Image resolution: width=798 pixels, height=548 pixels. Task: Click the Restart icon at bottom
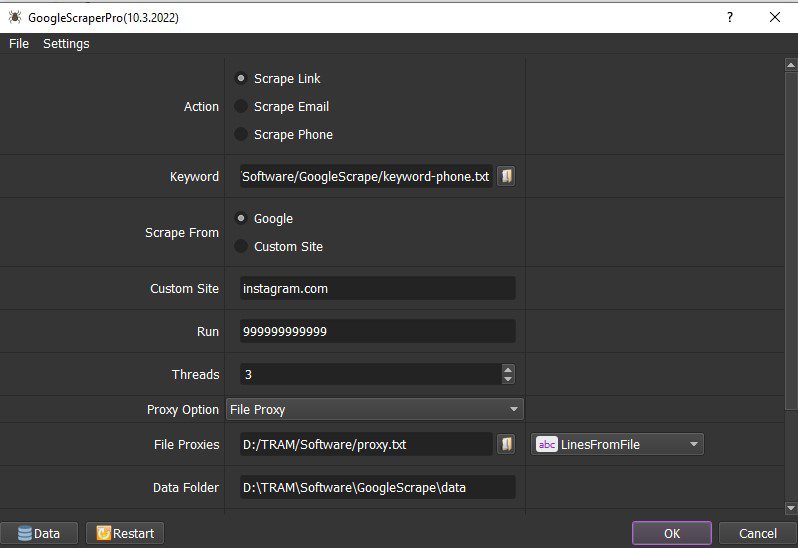pyautogui.click(x=103, y=533)
